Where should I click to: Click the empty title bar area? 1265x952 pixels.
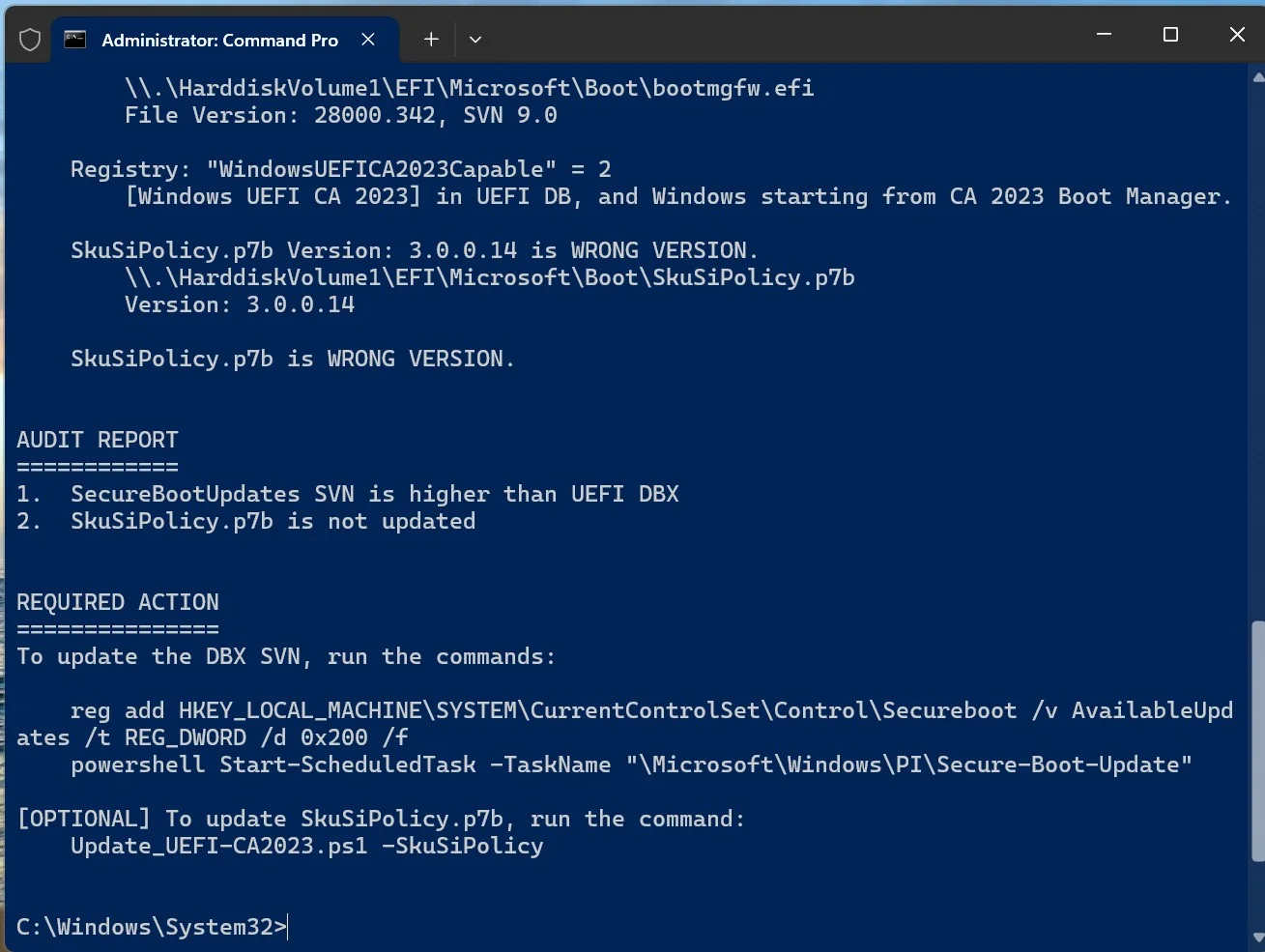[773, 35]
